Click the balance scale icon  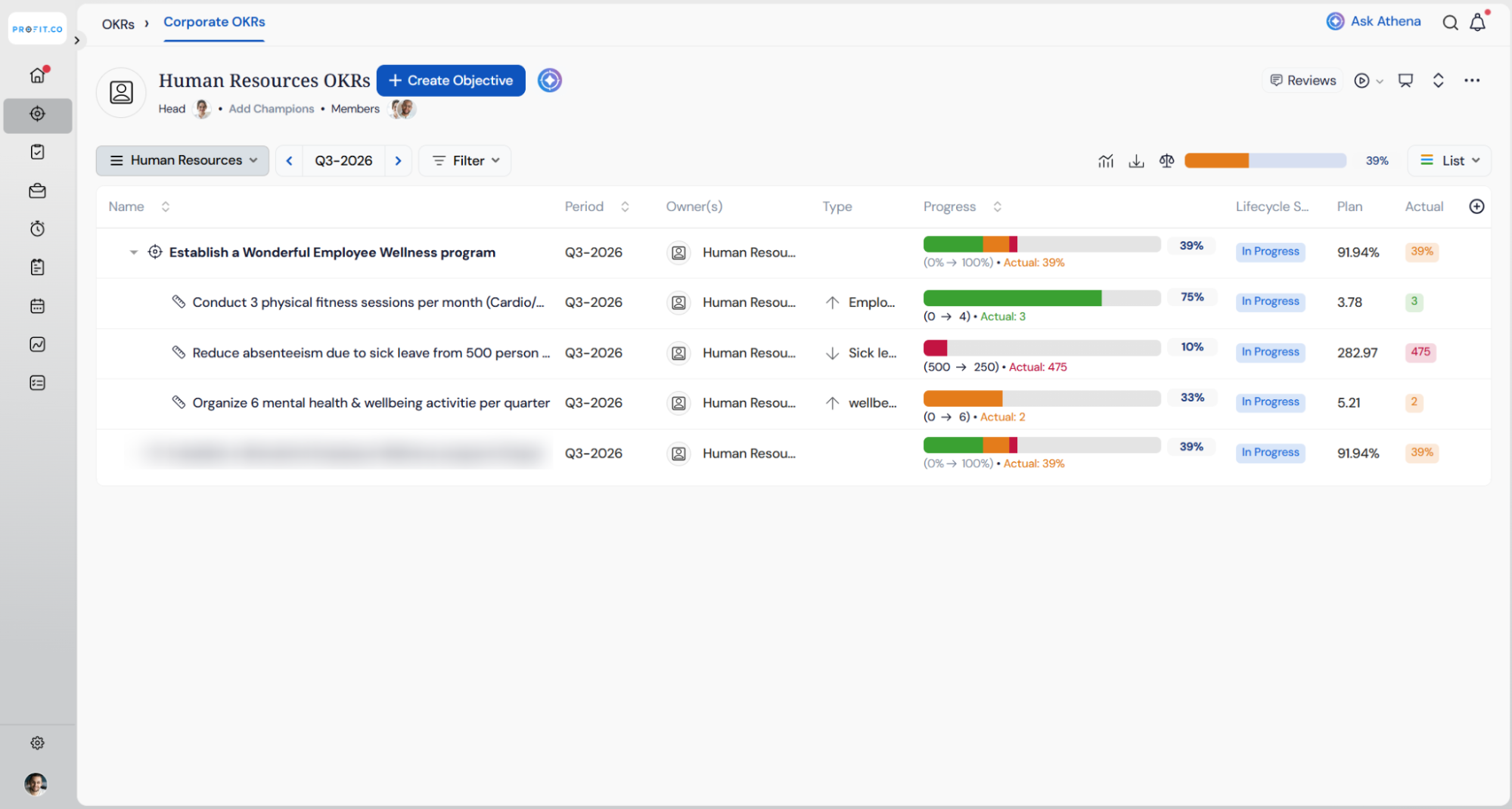[1166, 160]
